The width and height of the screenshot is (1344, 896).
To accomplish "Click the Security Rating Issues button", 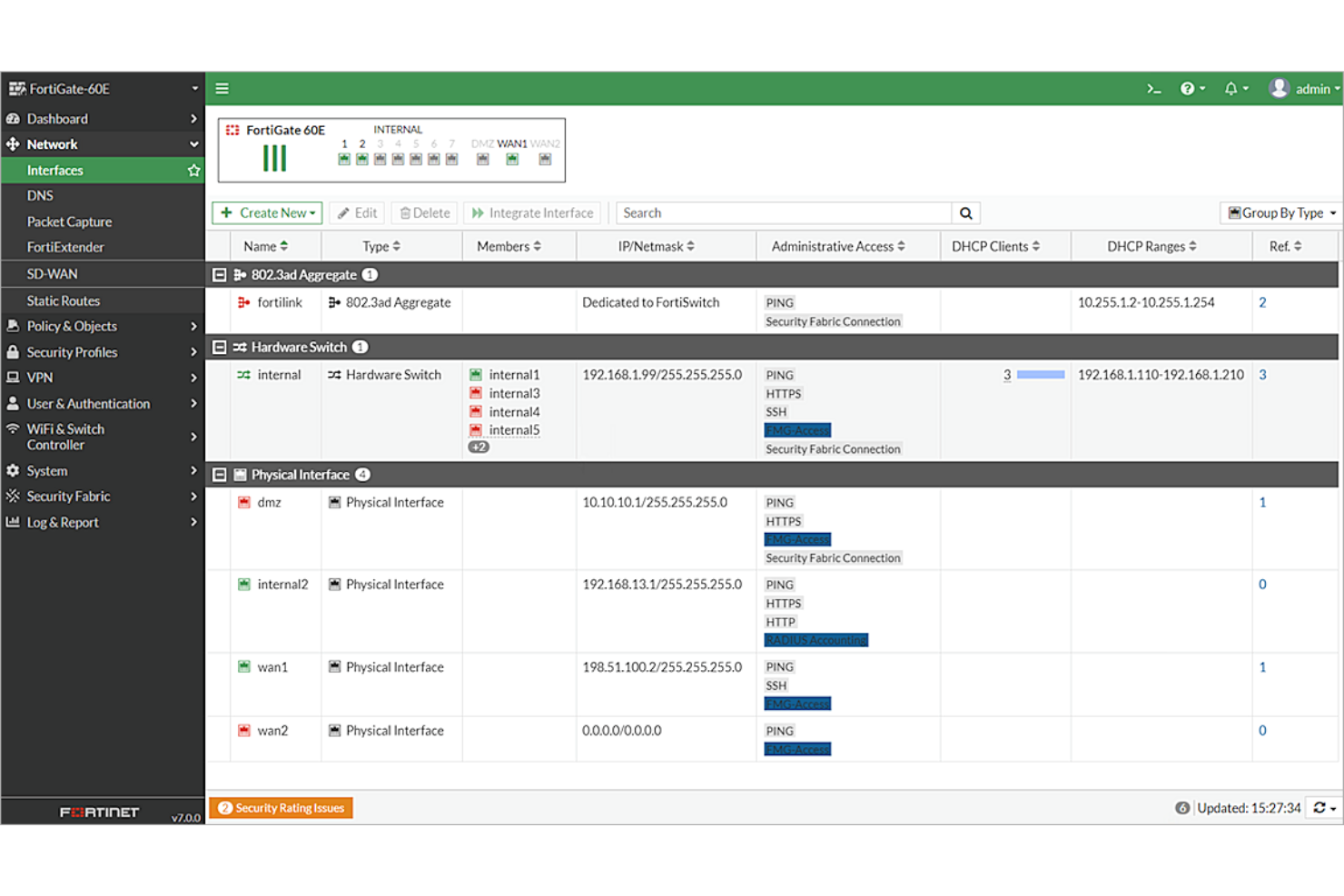I will (281, 807).
